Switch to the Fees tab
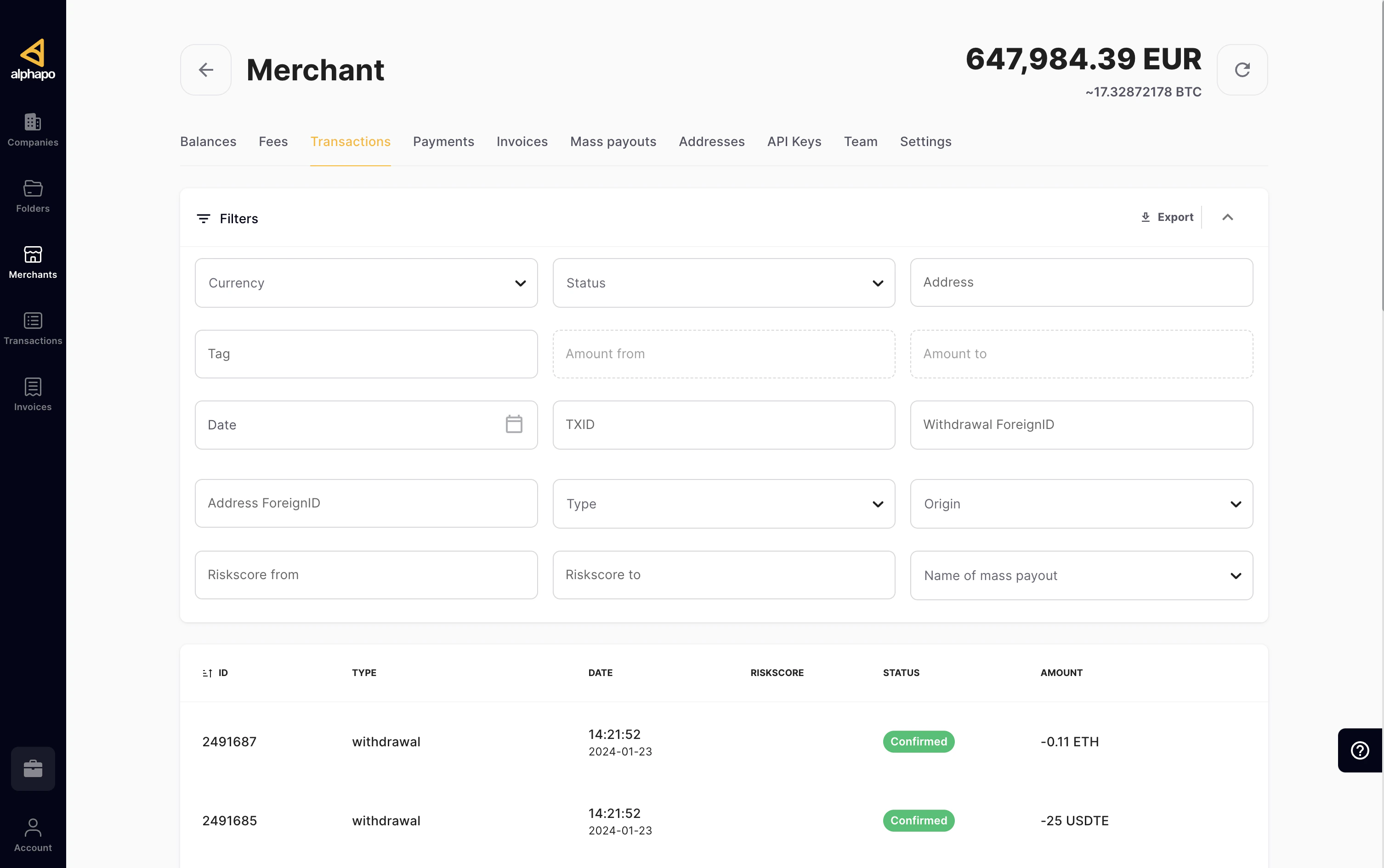1384x868 pixels. pyautogui.click(x=273, y=142)
